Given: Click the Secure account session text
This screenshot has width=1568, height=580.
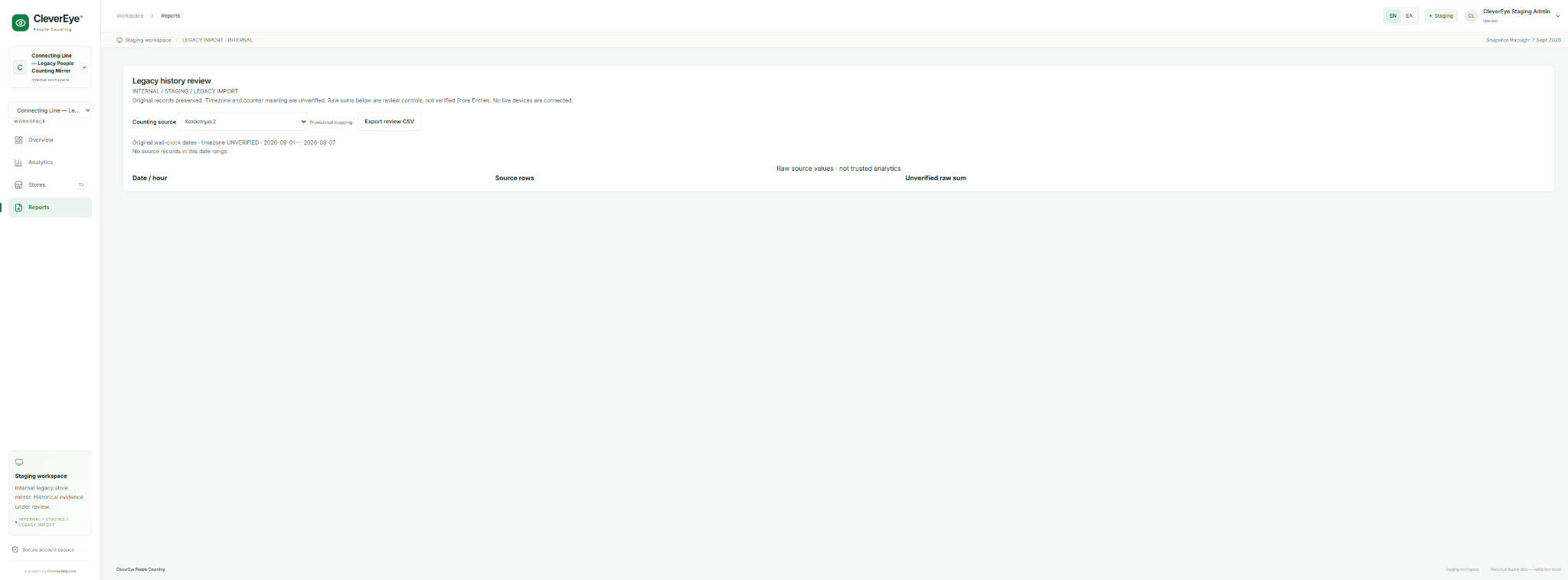Looking at the screenshot, I should tap(48, 549).
